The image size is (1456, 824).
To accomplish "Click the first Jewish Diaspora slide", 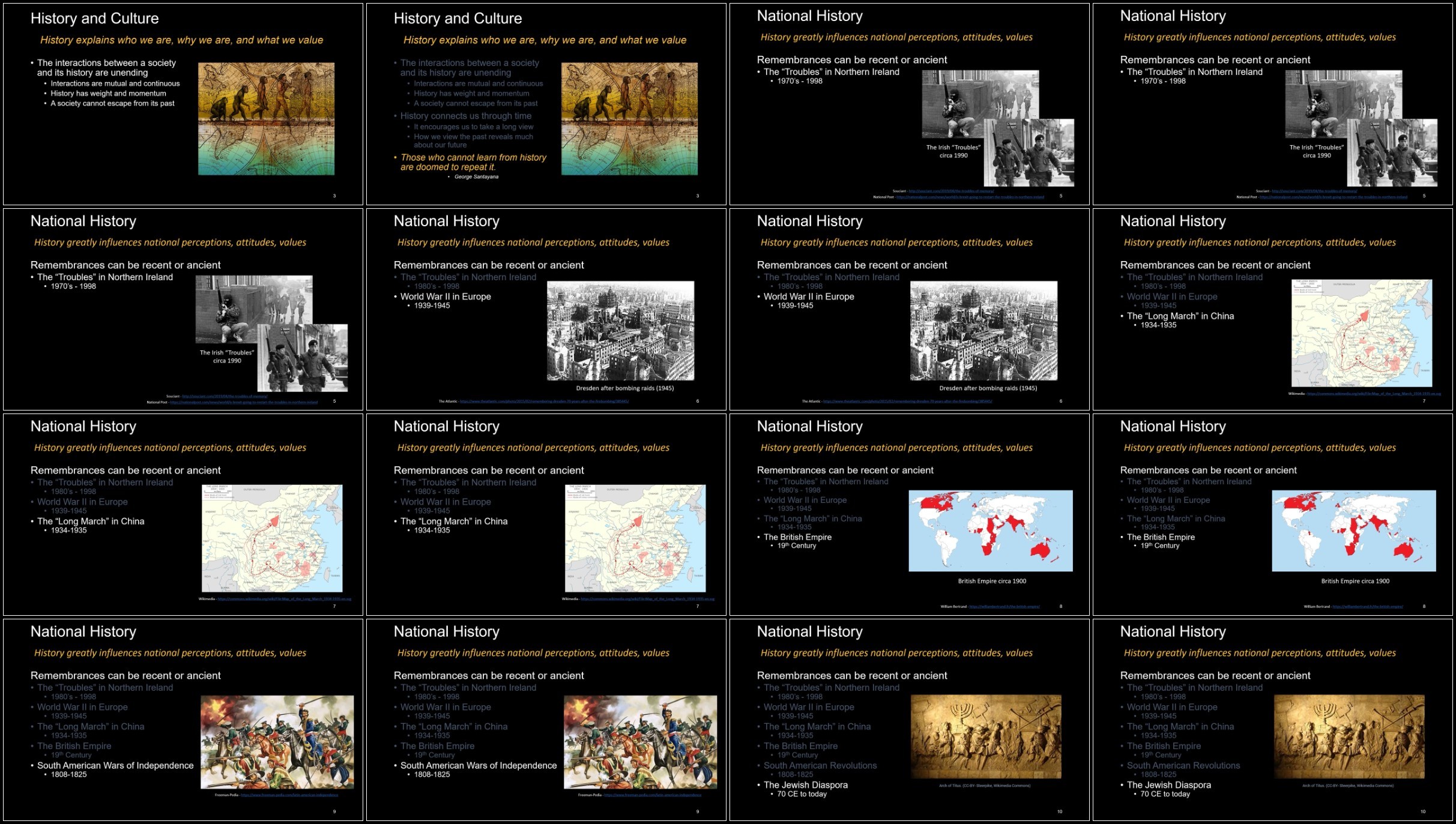I will pyautogui.click(x=909, y=720).
